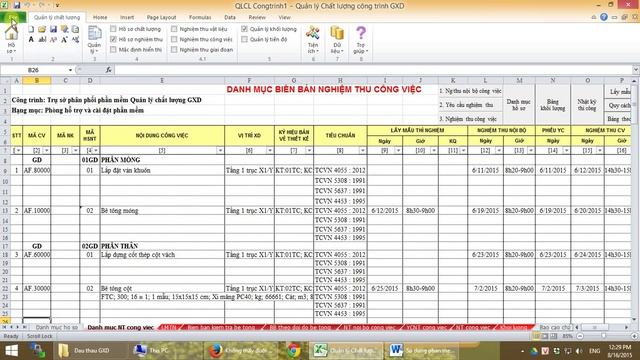Open the Customize Quick Access Toolbar dropdown
640x360 pixels.
click(x=57, y=5)
